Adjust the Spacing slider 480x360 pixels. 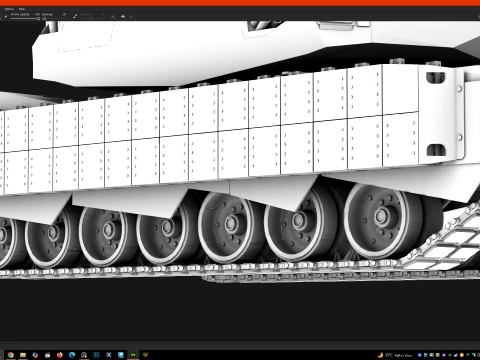[x=55, y=19]
